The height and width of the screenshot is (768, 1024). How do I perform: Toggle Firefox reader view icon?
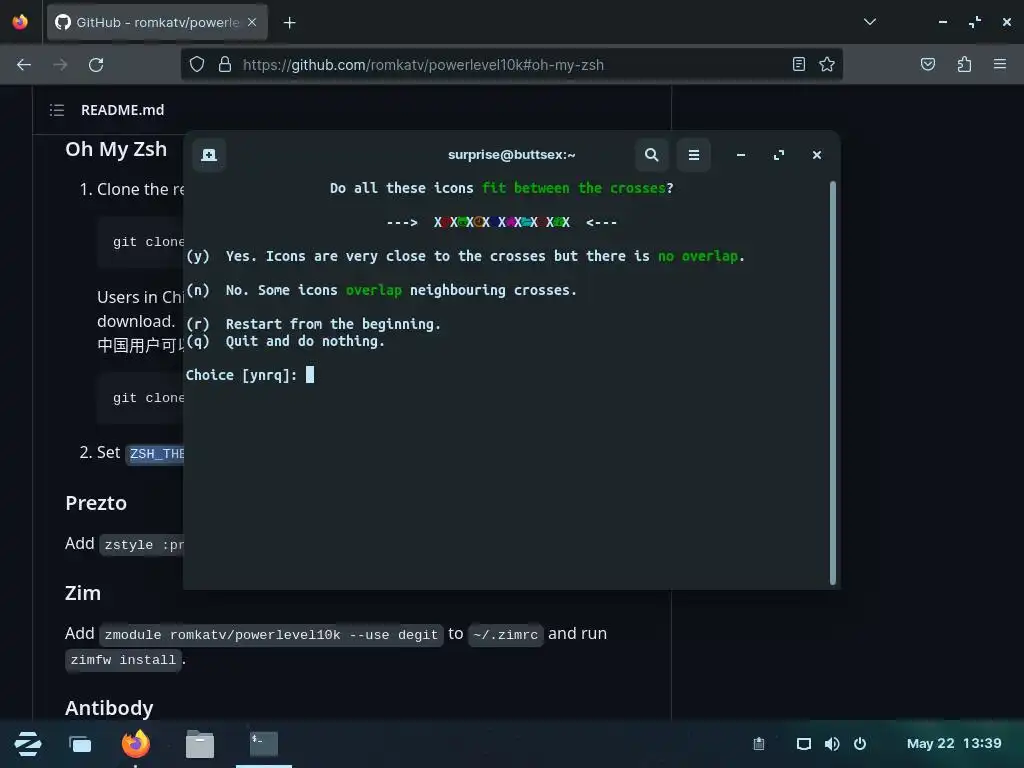pyautogui.click(x=799, y=64)
